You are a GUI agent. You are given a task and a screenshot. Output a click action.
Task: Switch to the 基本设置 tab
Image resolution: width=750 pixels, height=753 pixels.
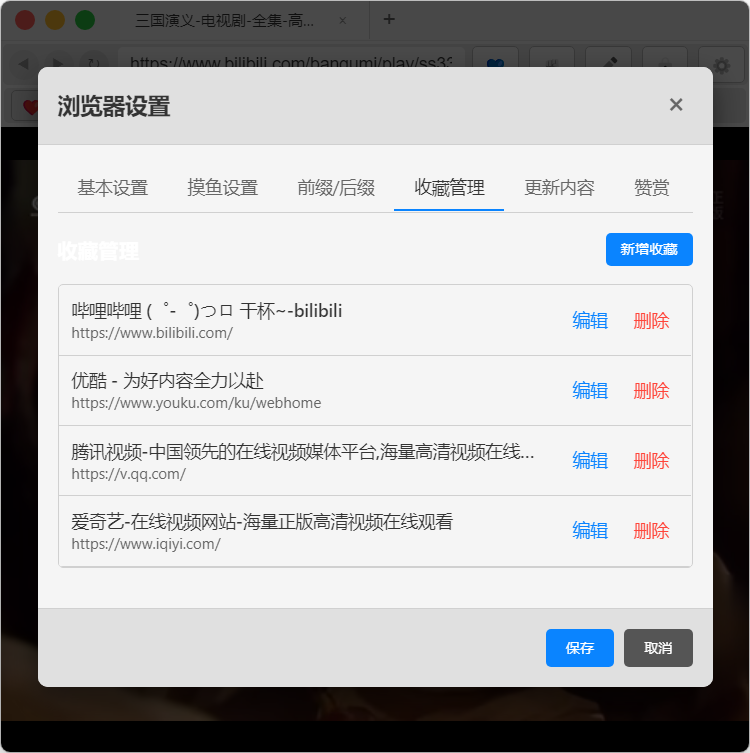click(112, 188)
